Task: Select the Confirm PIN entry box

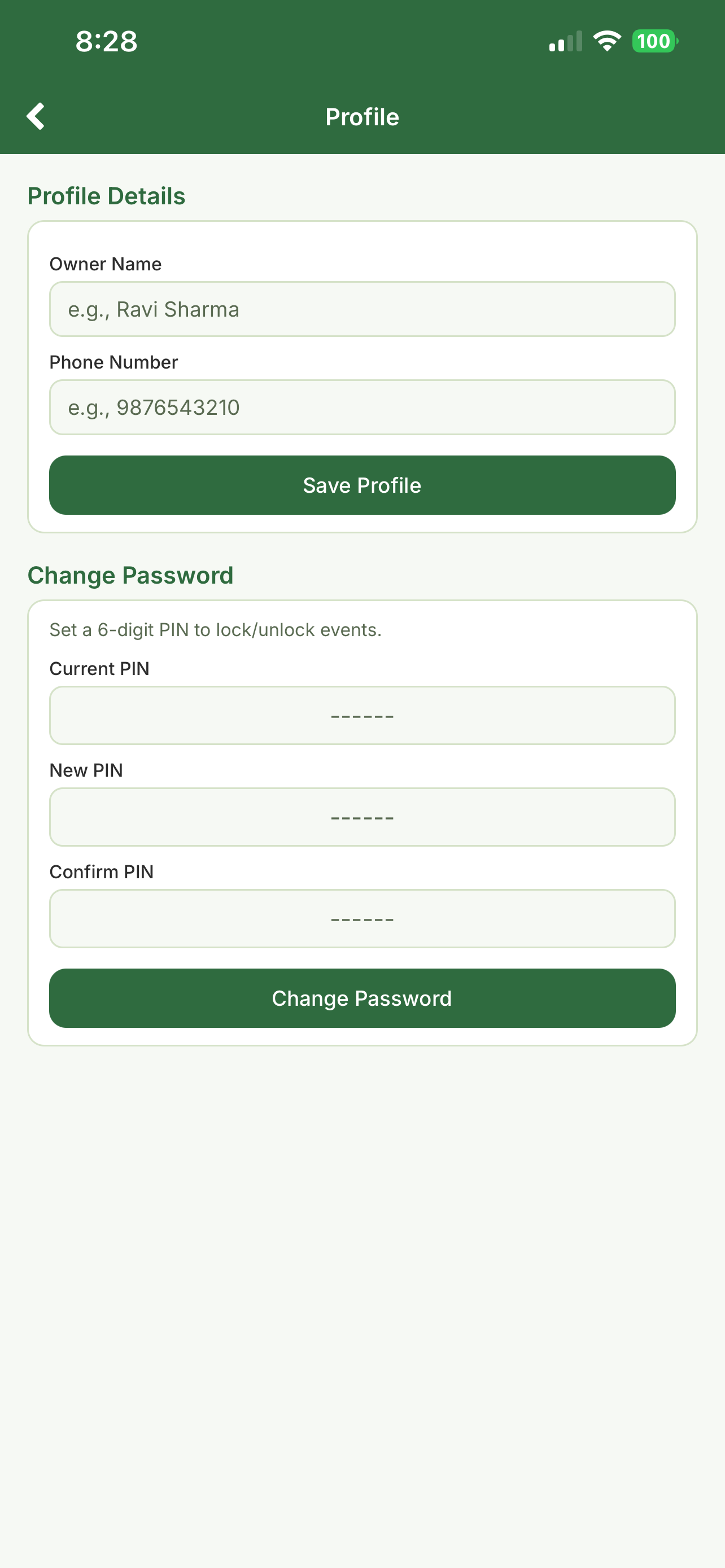Action: click(x=362, y=918)
